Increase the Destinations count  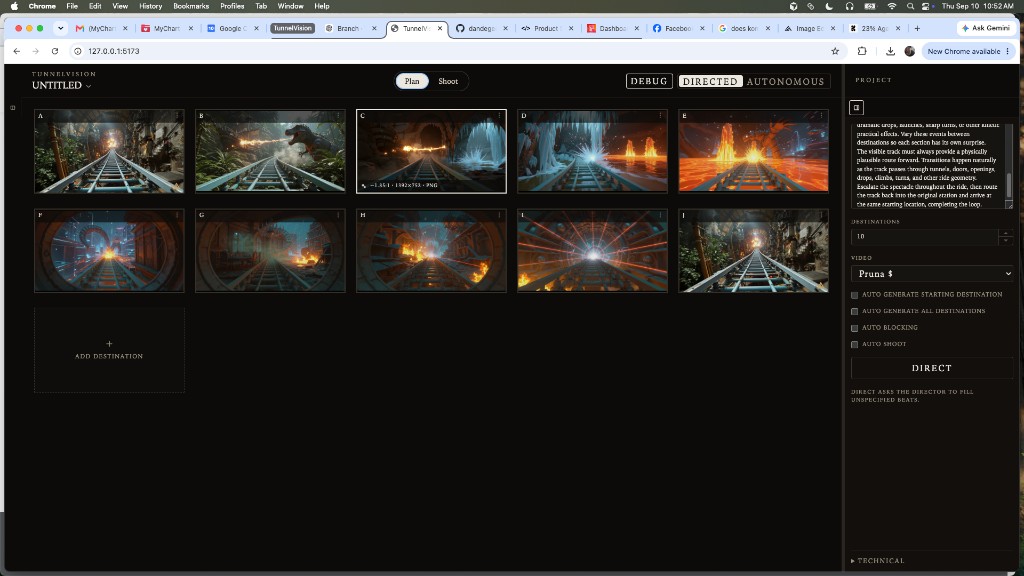click(1006, 232)
